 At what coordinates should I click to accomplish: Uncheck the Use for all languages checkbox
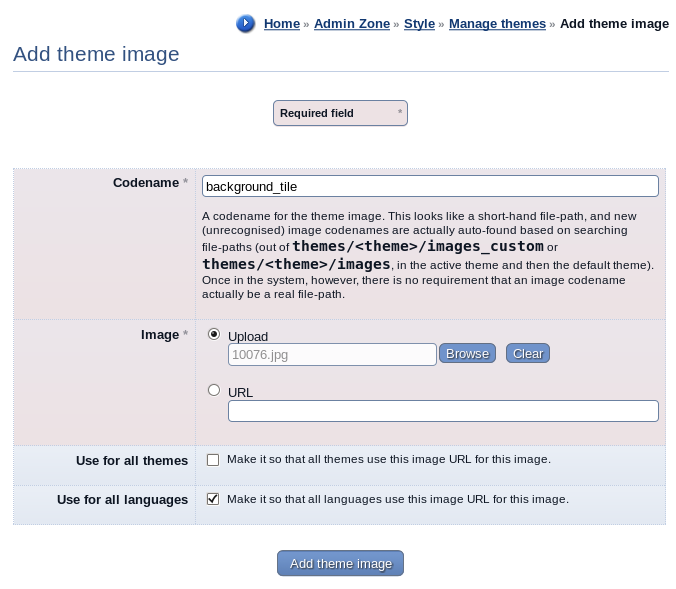213,499
